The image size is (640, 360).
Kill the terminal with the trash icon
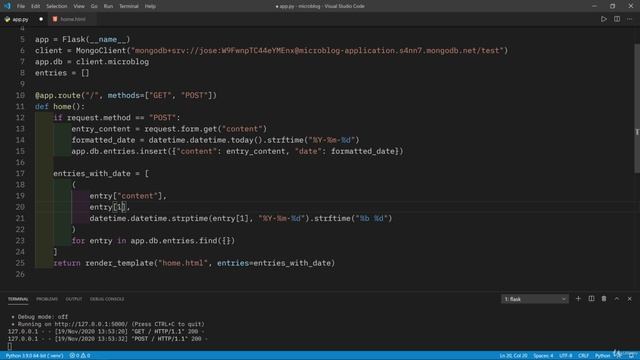tap(604, 299)
